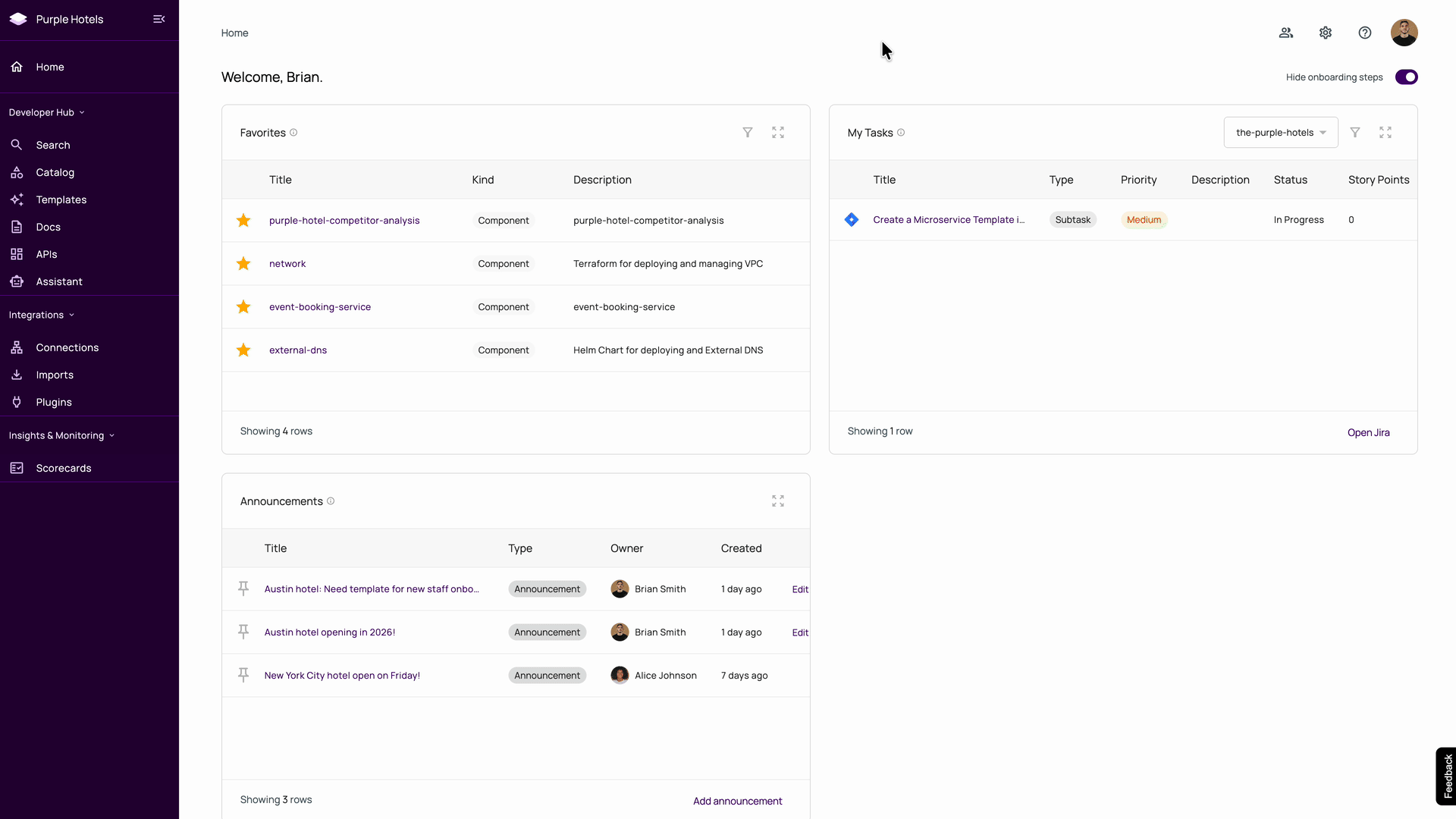The image size is (1456, 819).
Task: Open the Feedback side tab
Action: point(1447,776)
